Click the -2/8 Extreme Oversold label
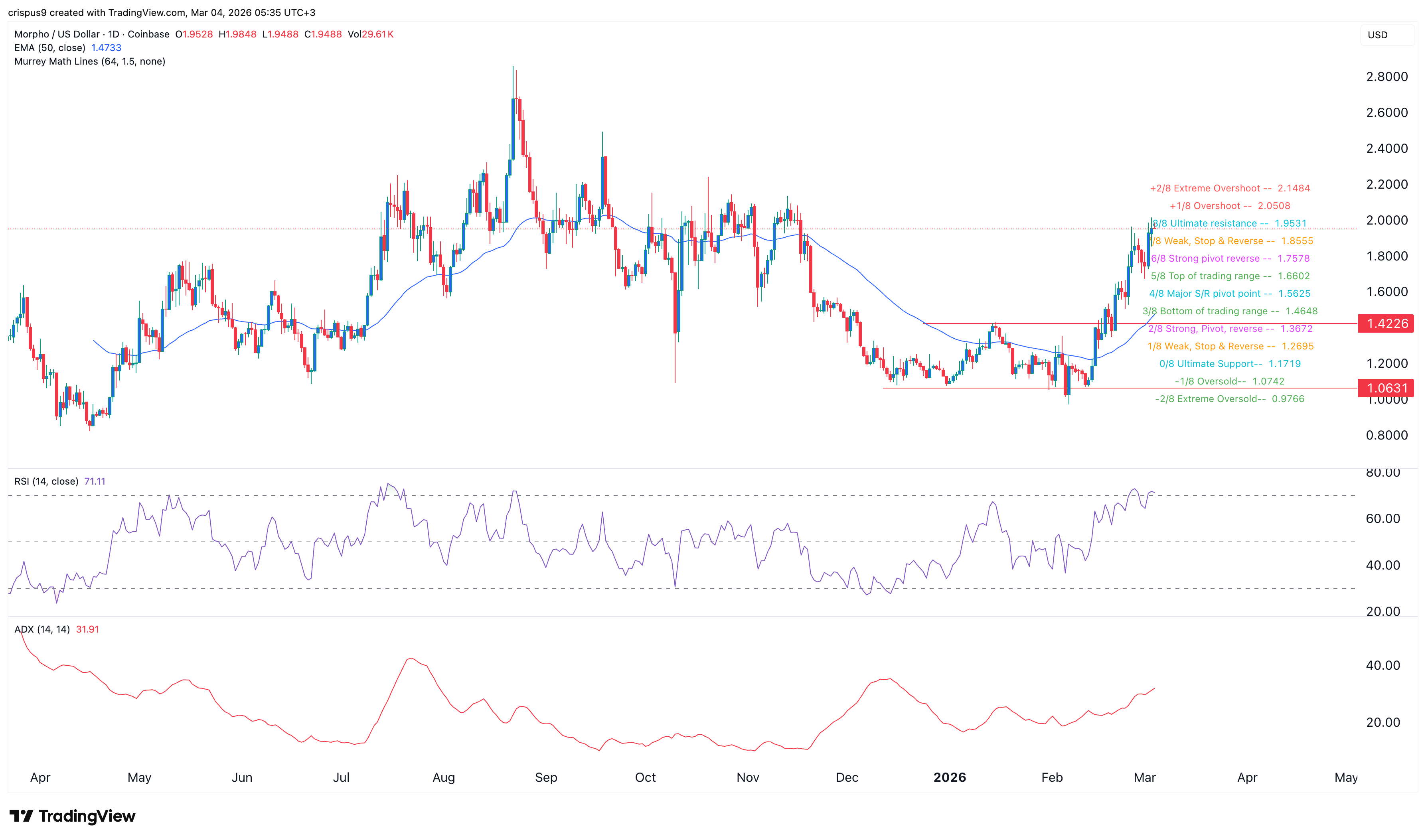Screen dimensions: 1426x840 pos(1228,398)
